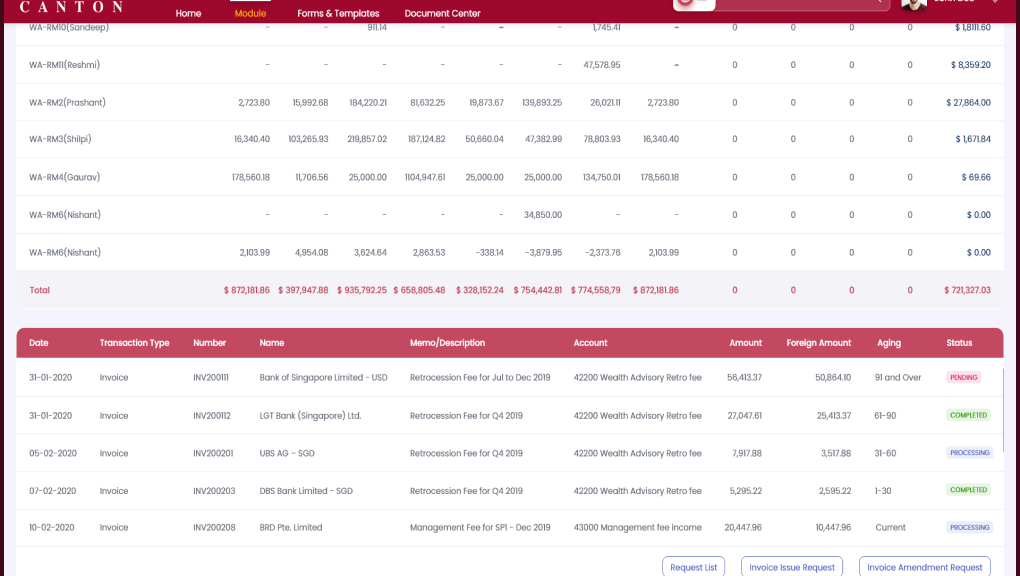Click the Aging column header

coord(889,343)
